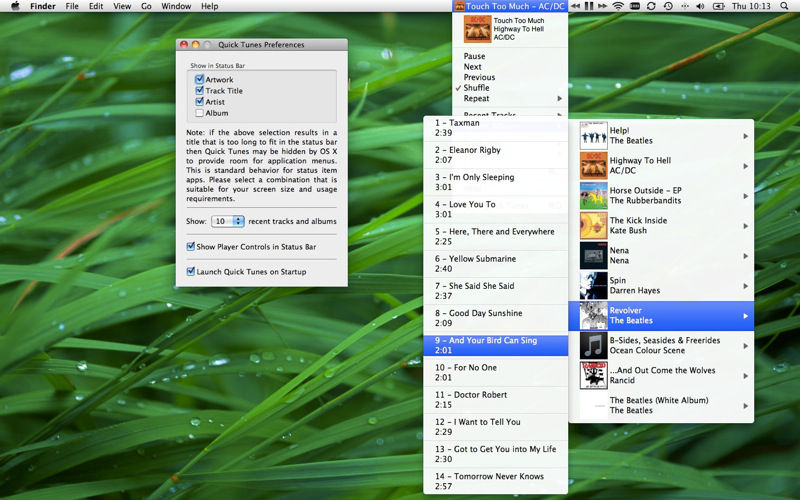This screenshot has height=500, width=800.
Task: Play track 6 - Yellow Submarine
Action: pos(495,264)
